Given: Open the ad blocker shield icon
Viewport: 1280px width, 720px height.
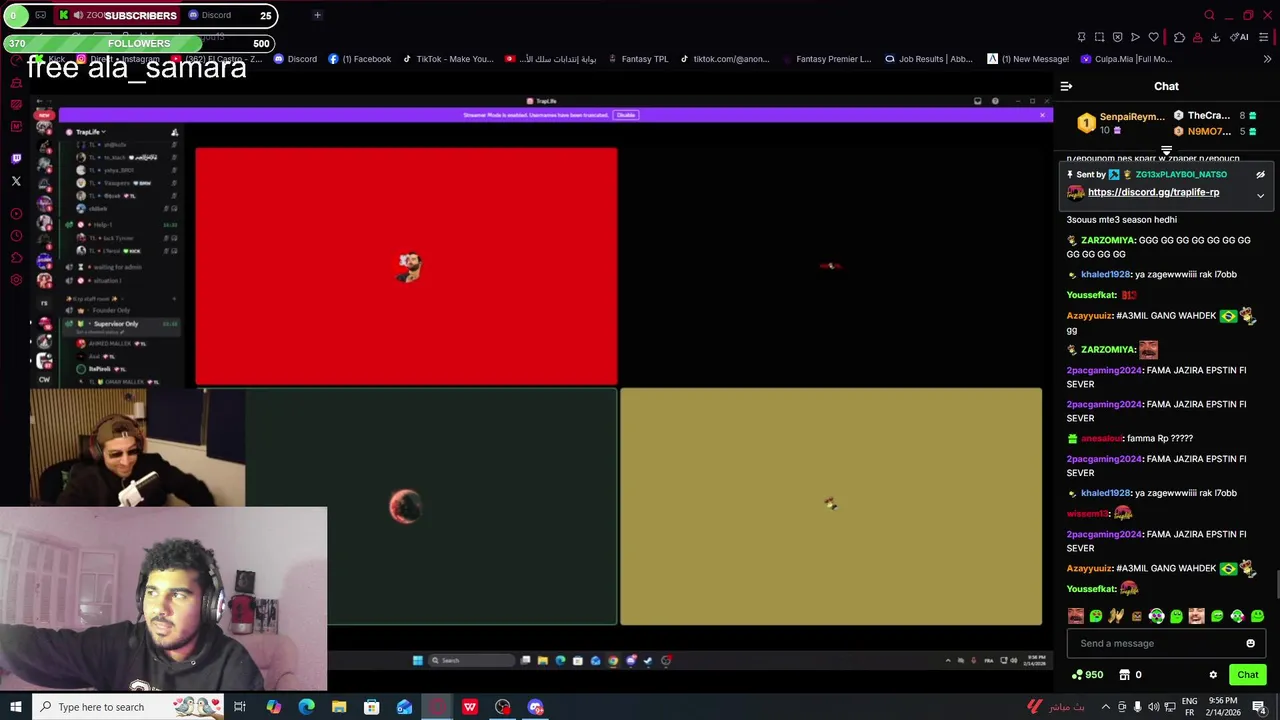Looking at the screenshot, I should (1117, 37).
